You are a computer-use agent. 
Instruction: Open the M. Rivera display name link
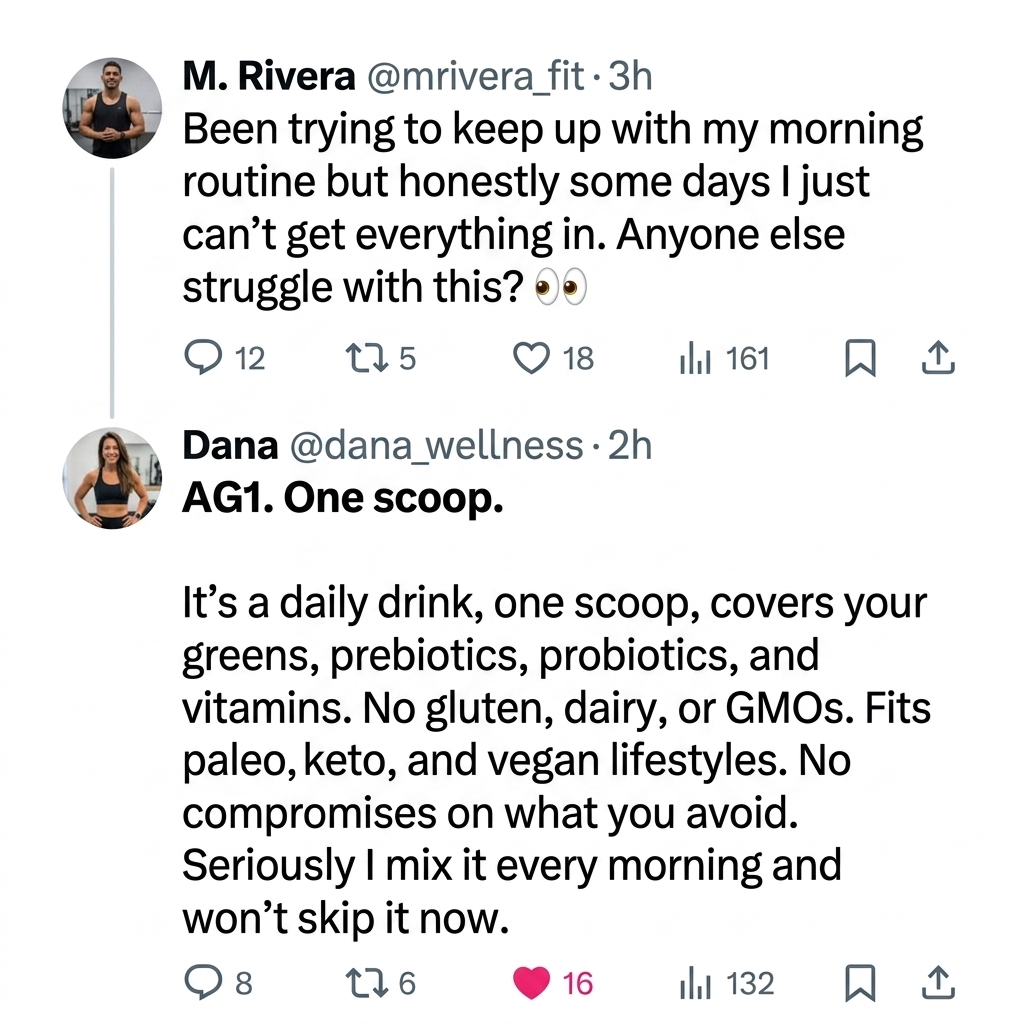tap(269, 76)
